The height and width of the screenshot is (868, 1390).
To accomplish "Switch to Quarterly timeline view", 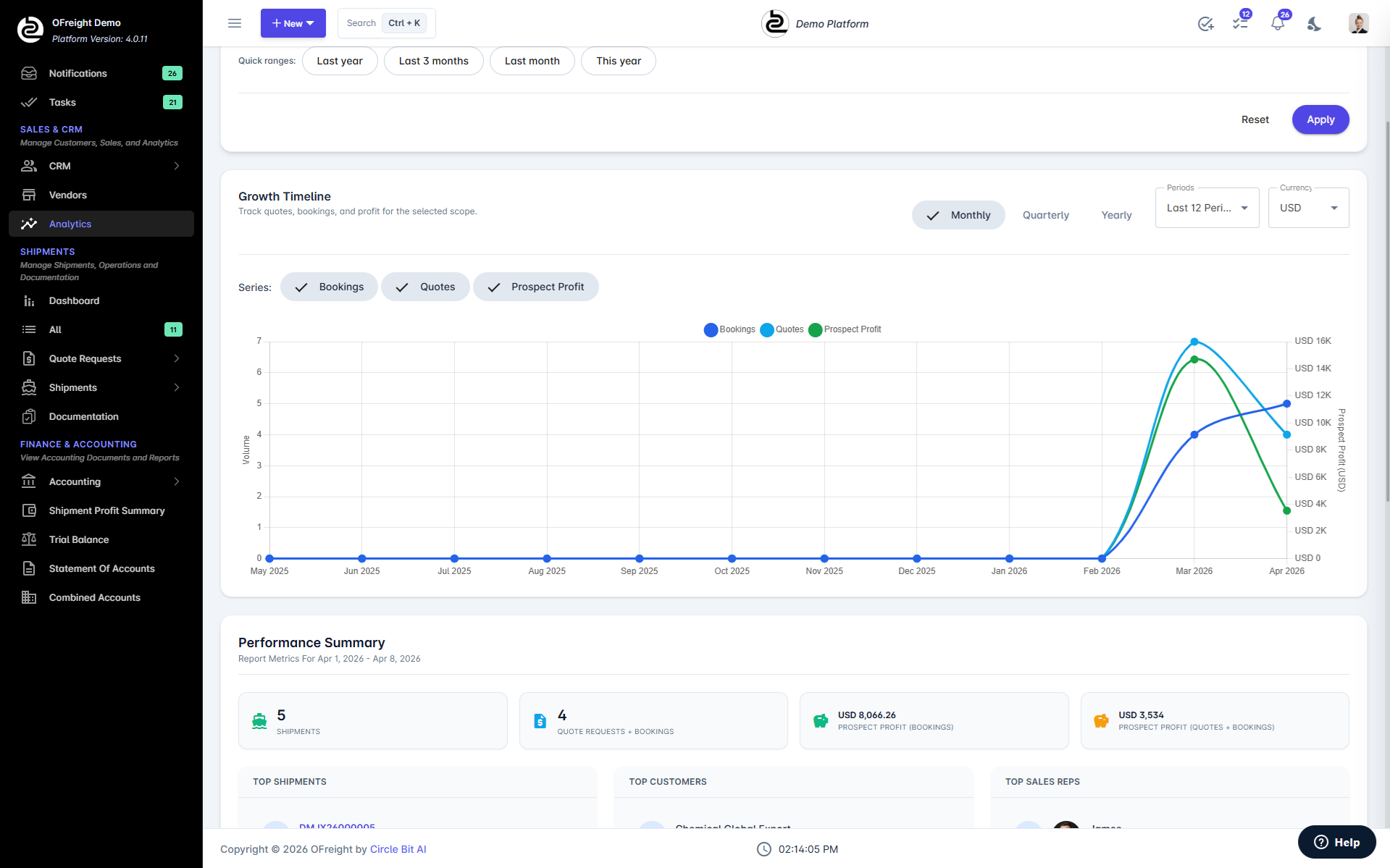I will pyautogui.click(x=1045, y=215).
